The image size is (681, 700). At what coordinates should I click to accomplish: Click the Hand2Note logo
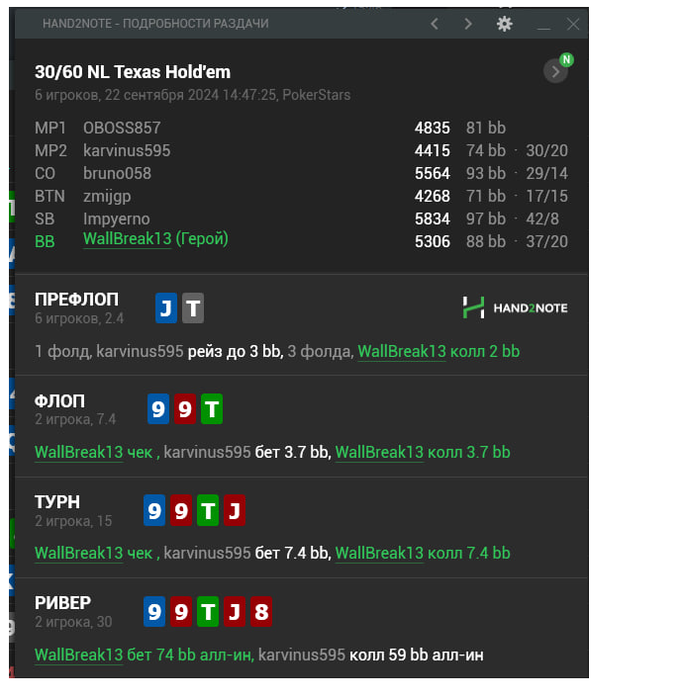[515, 308]
